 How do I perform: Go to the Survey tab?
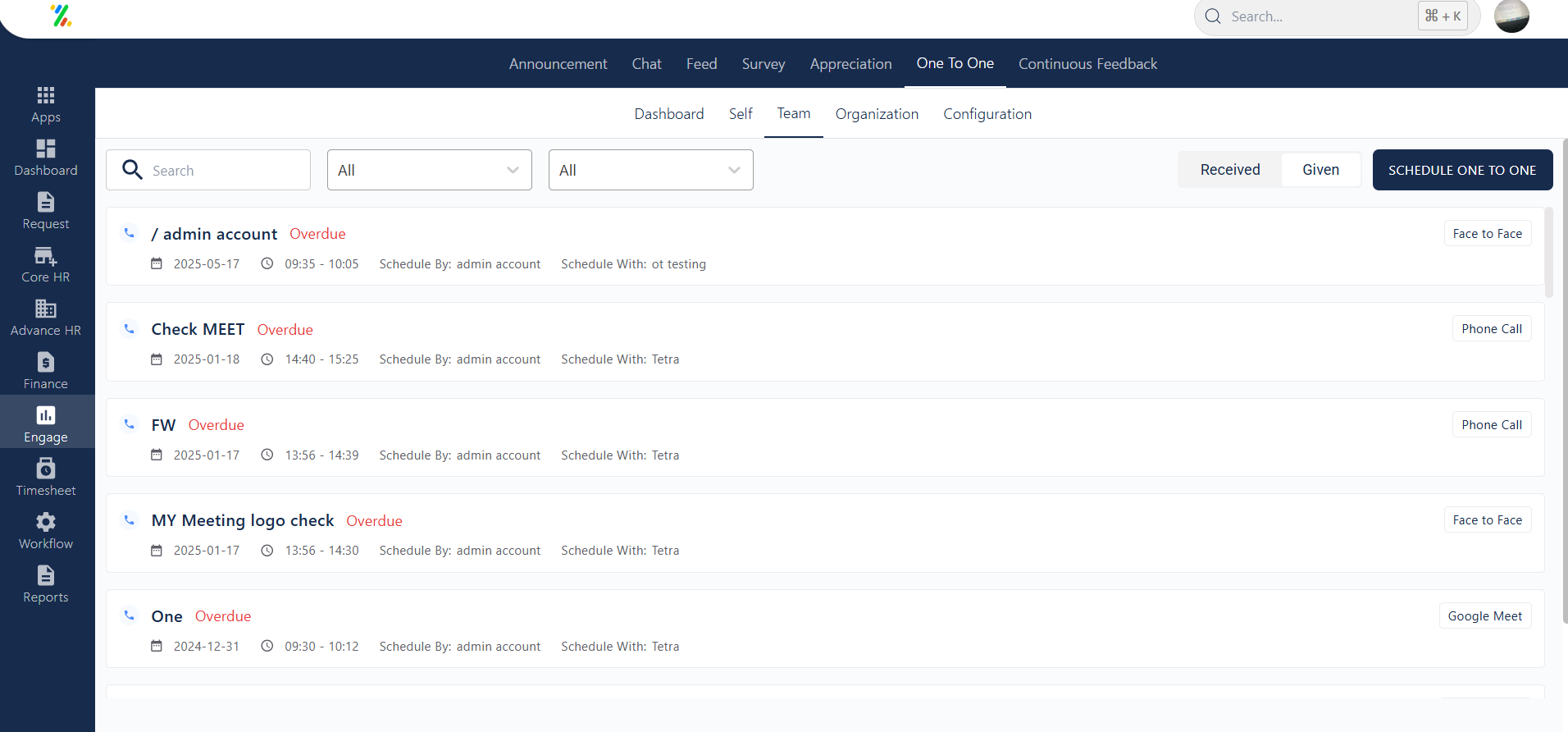pyautogui.click(x=763, y=64)
